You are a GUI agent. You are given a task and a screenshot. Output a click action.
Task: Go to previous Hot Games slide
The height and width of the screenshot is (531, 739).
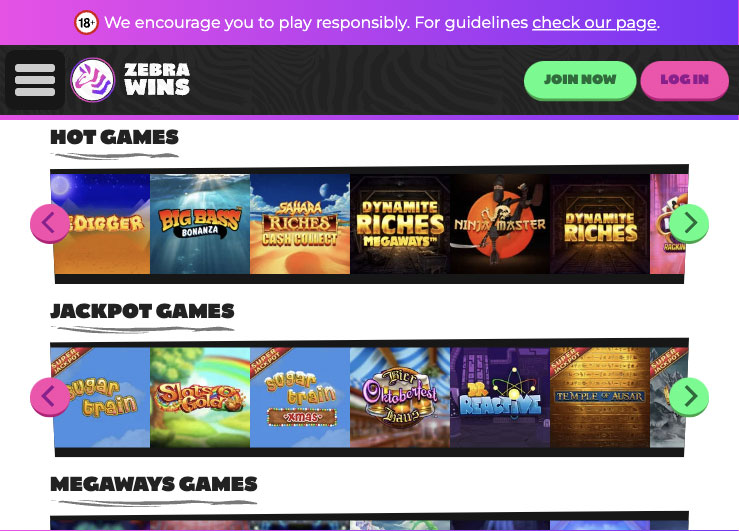(49, 223)
